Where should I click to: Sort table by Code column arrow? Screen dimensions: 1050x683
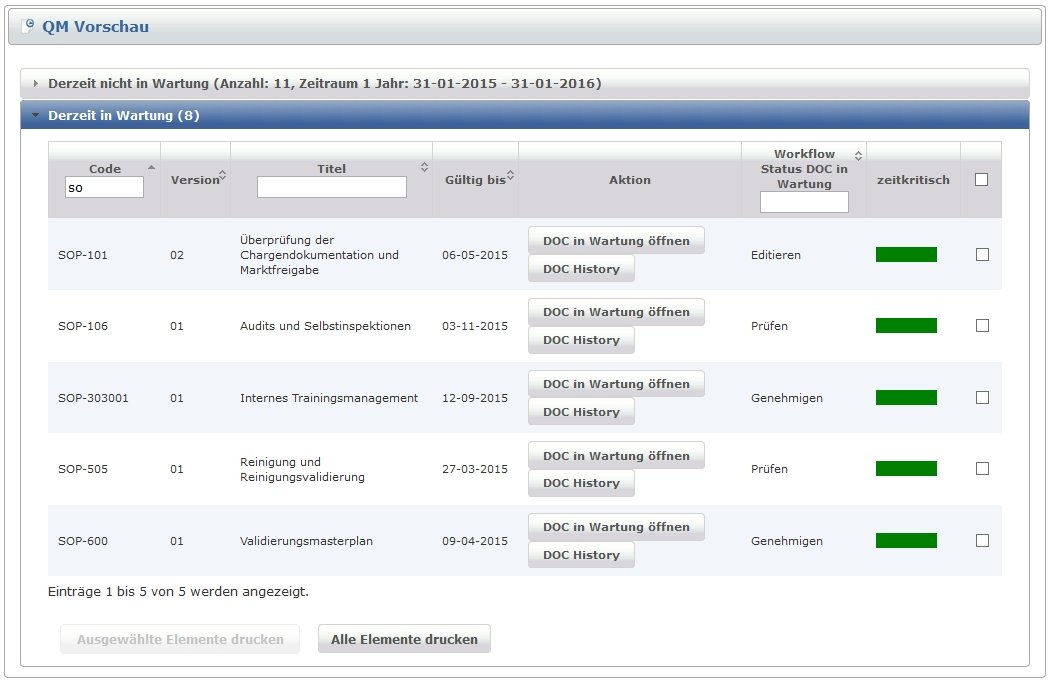click(151, 167)
